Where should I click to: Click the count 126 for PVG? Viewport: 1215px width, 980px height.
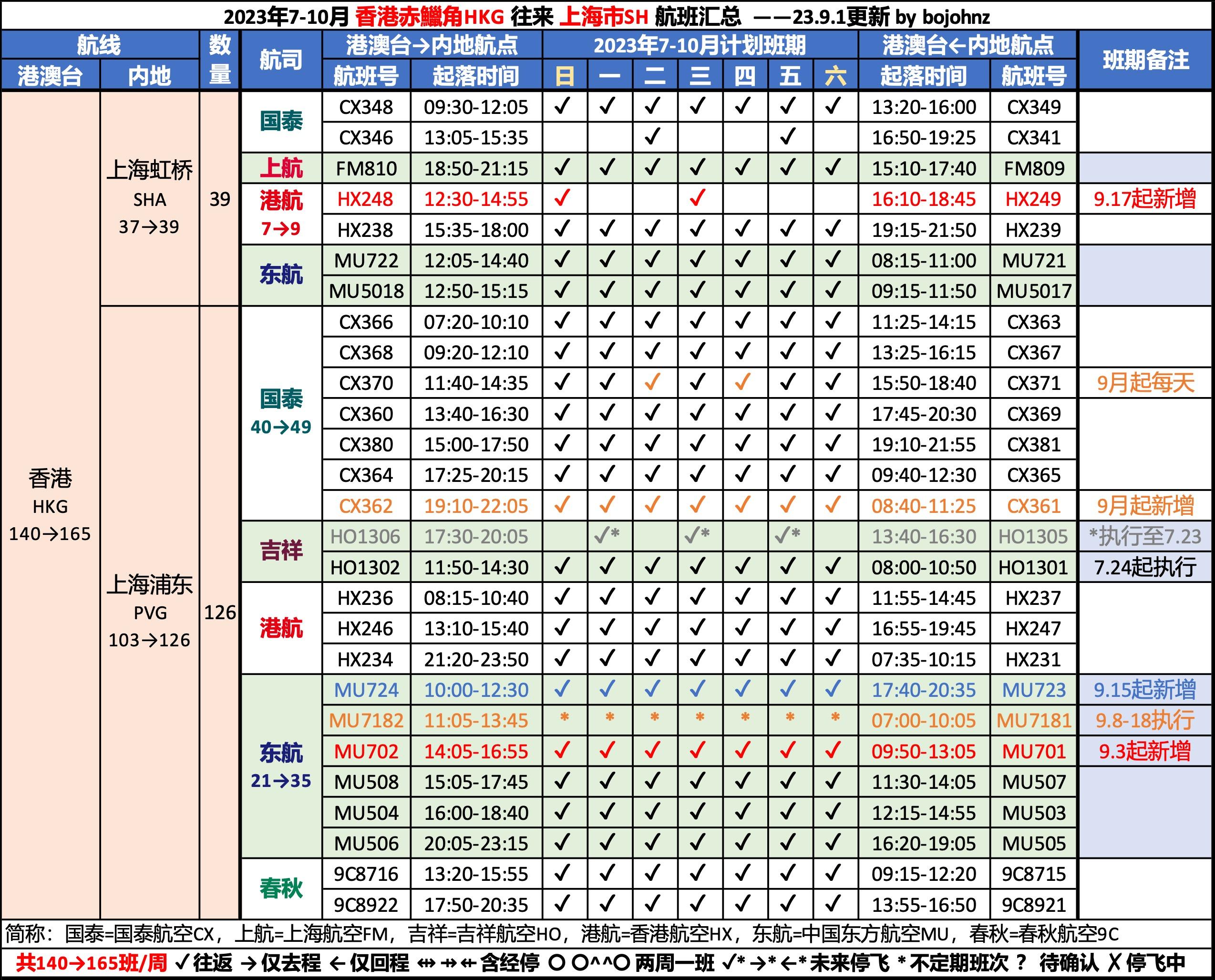(x=220, y=612)
